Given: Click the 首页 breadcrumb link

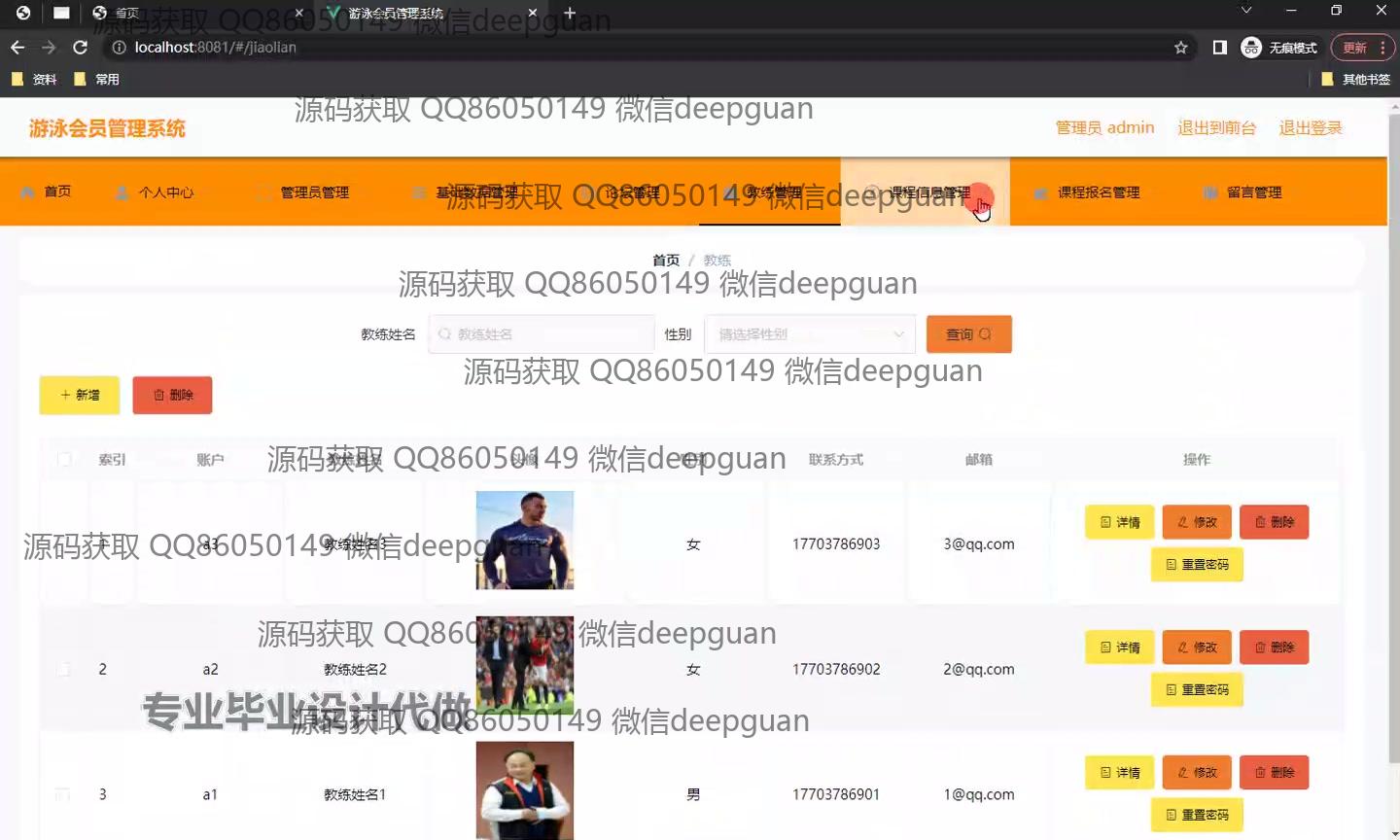Looking at the screenshot, I should click(666, 261).
